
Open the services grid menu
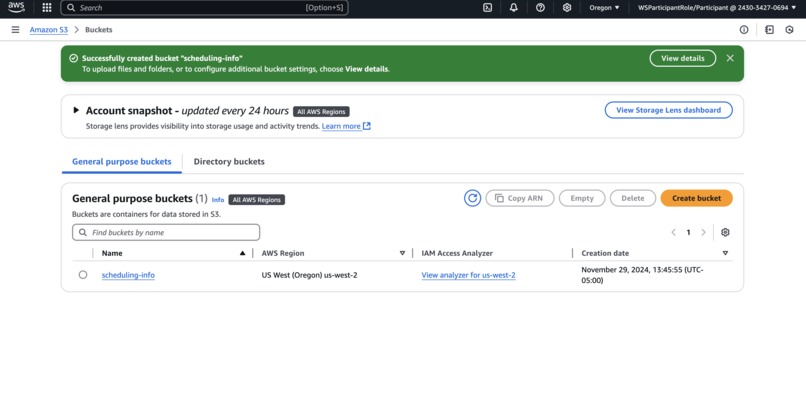47,8
